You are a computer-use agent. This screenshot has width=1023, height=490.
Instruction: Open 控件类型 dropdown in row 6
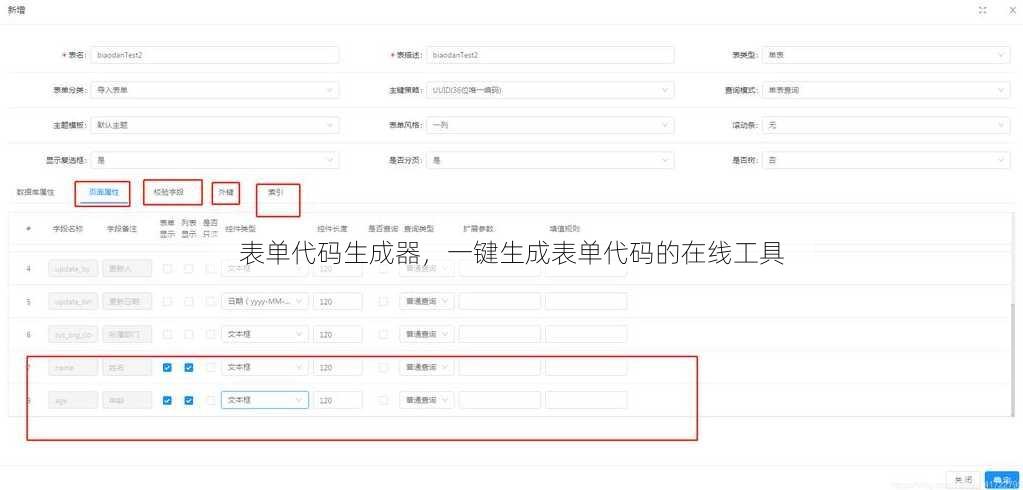pos(265,334)
